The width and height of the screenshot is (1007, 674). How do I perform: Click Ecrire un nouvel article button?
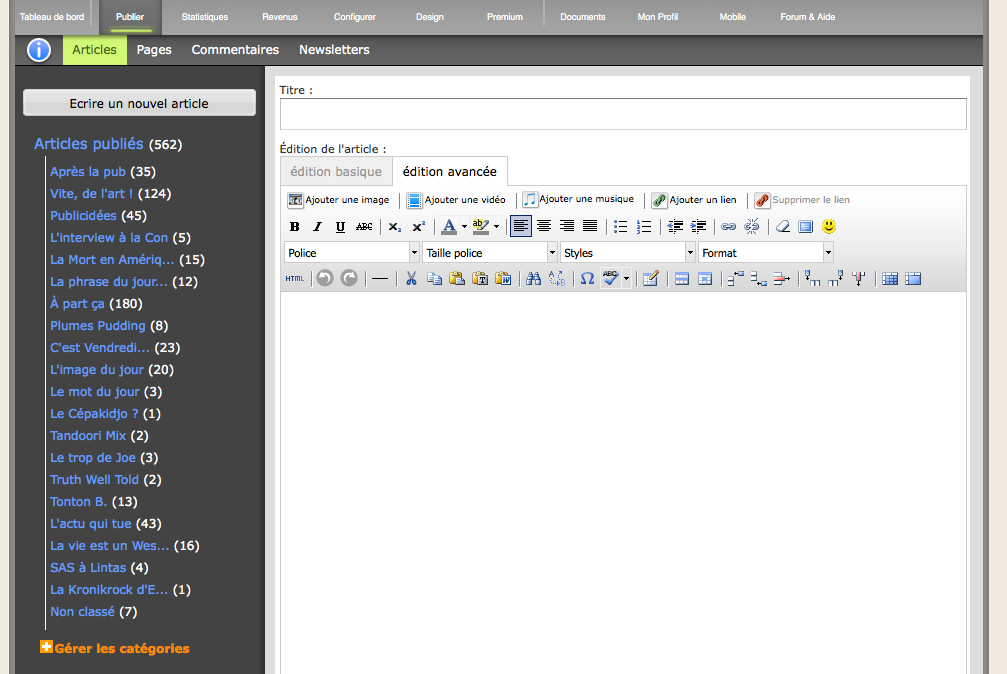click(x=139, y=103)
